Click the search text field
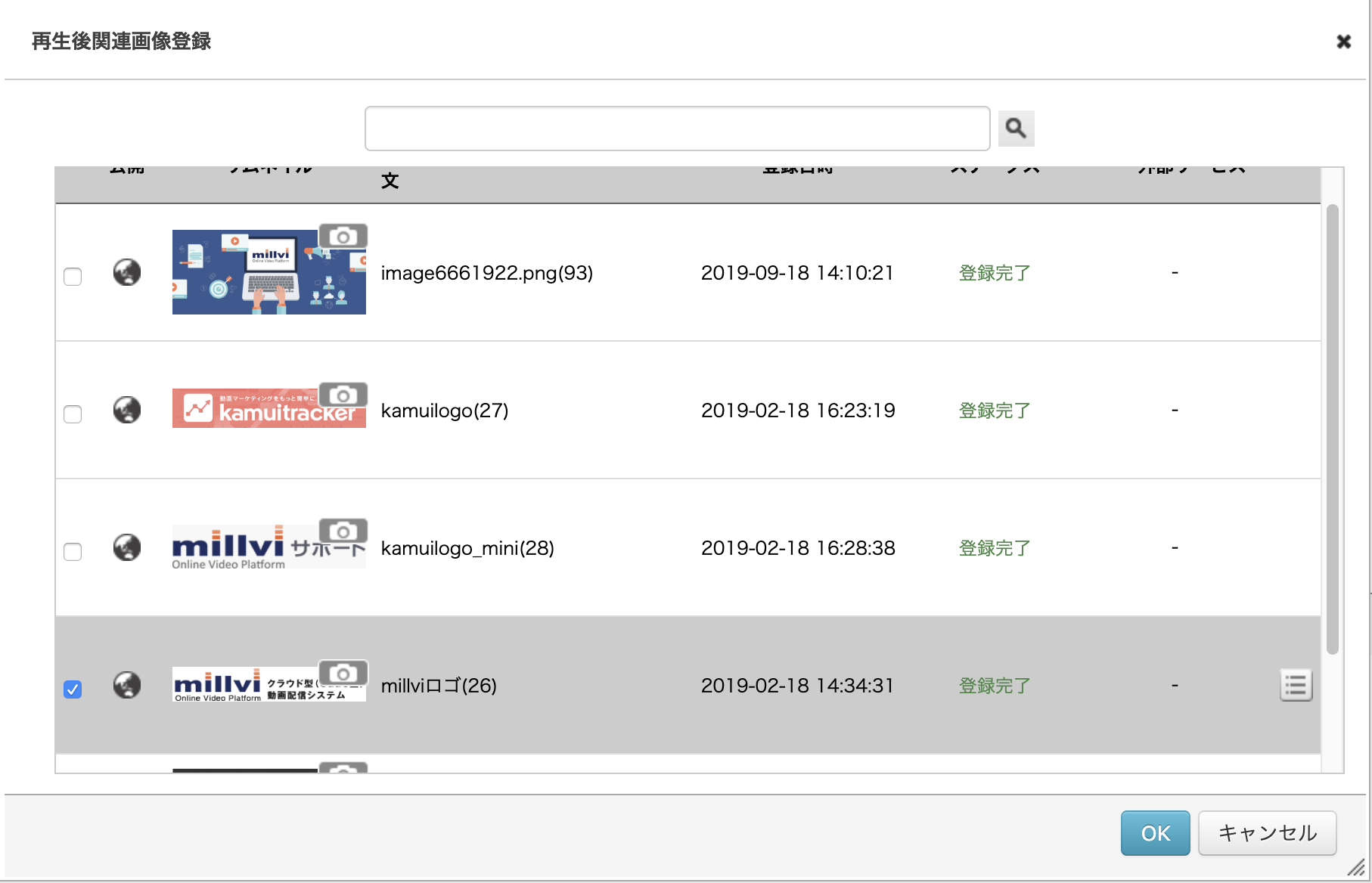 tap(678, 129)
